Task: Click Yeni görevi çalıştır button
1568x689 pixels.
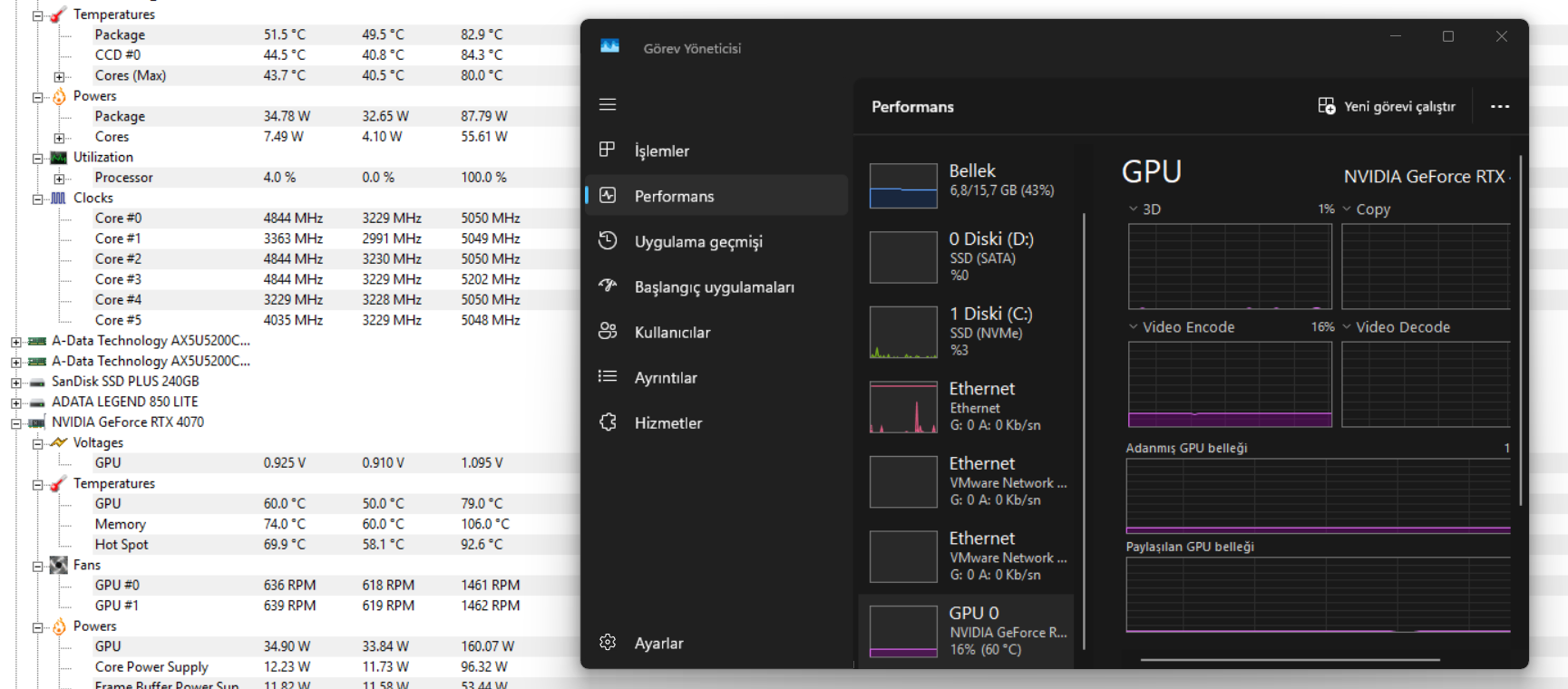Action: (x=1387, y=106)
